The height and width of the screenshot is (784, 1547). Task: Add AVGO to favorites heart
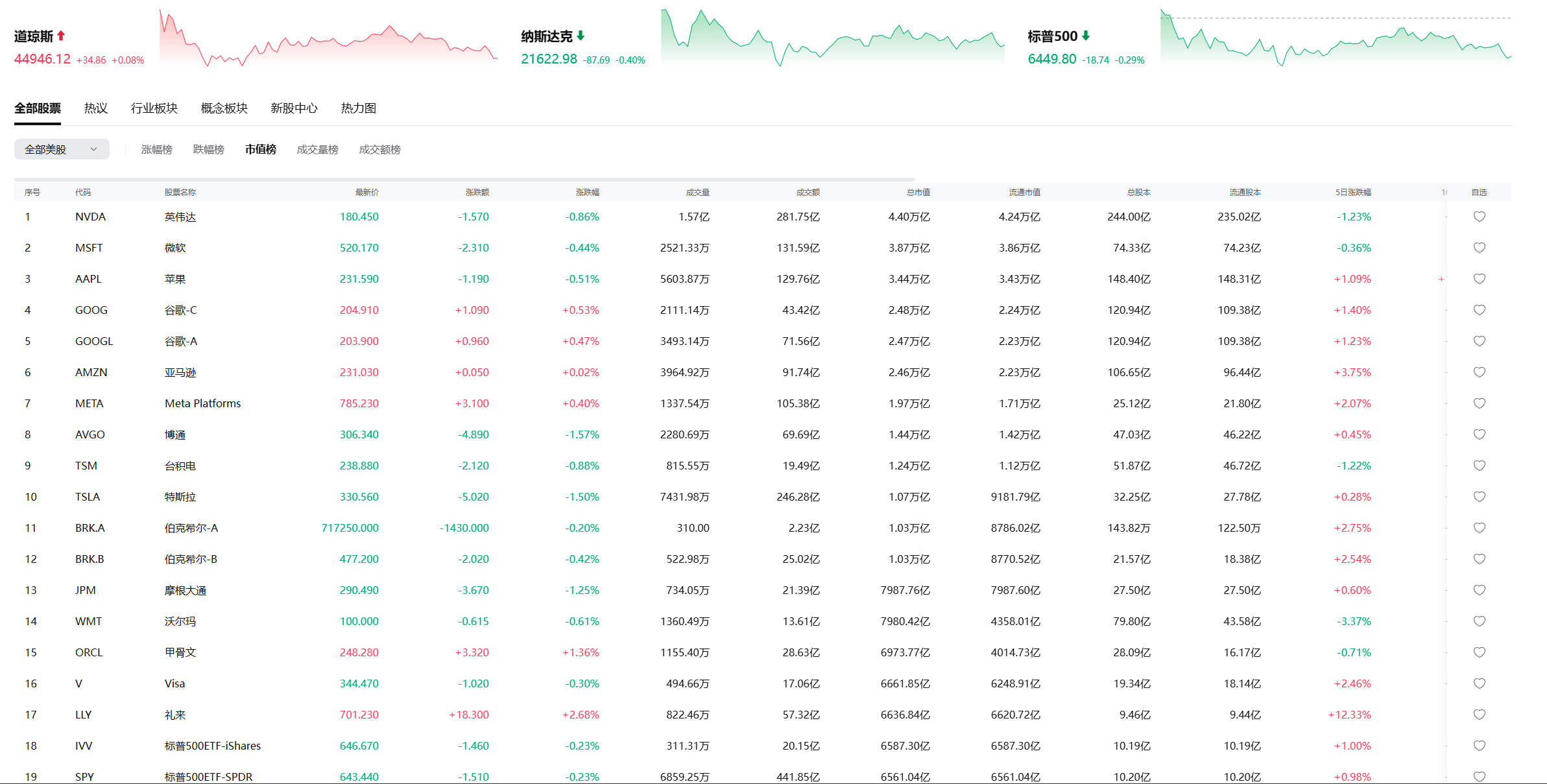click(x=1479, y=434)
